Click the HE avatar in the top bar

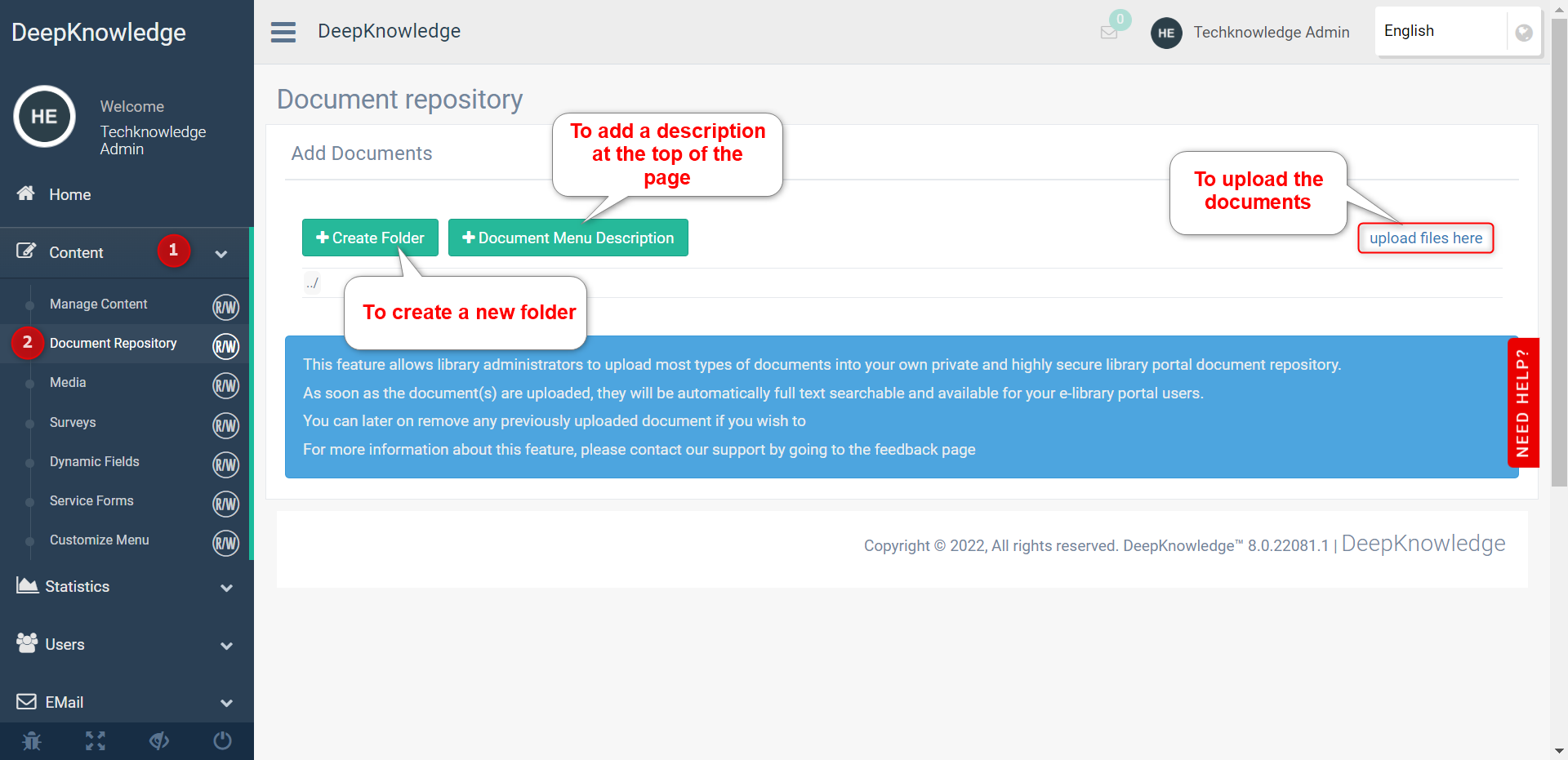coord(1166,33)
